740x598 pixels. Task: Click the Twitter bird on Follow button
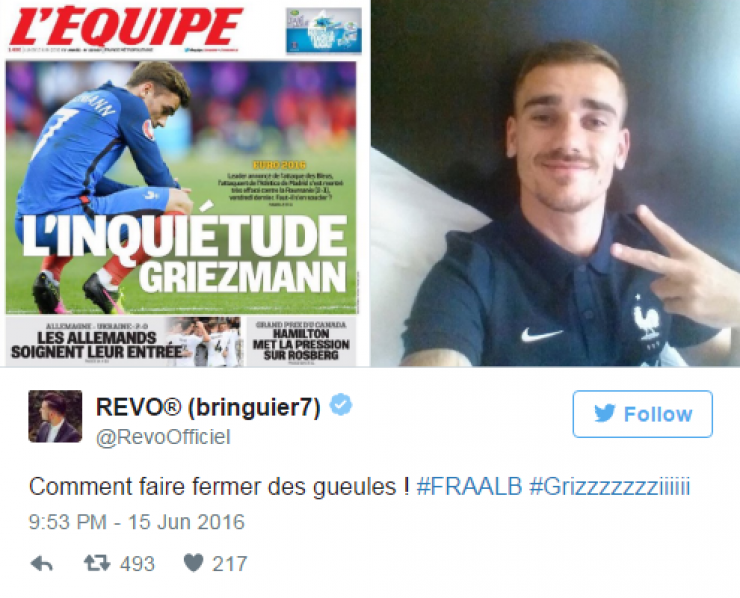[605, 413]
